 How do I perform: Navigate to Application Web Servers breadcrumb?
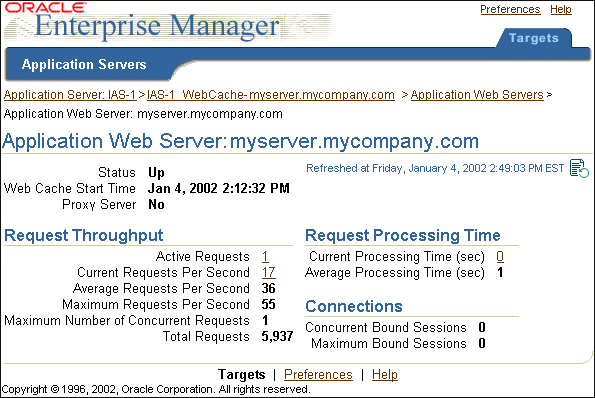pyautogui.click(x=477, y=94)
